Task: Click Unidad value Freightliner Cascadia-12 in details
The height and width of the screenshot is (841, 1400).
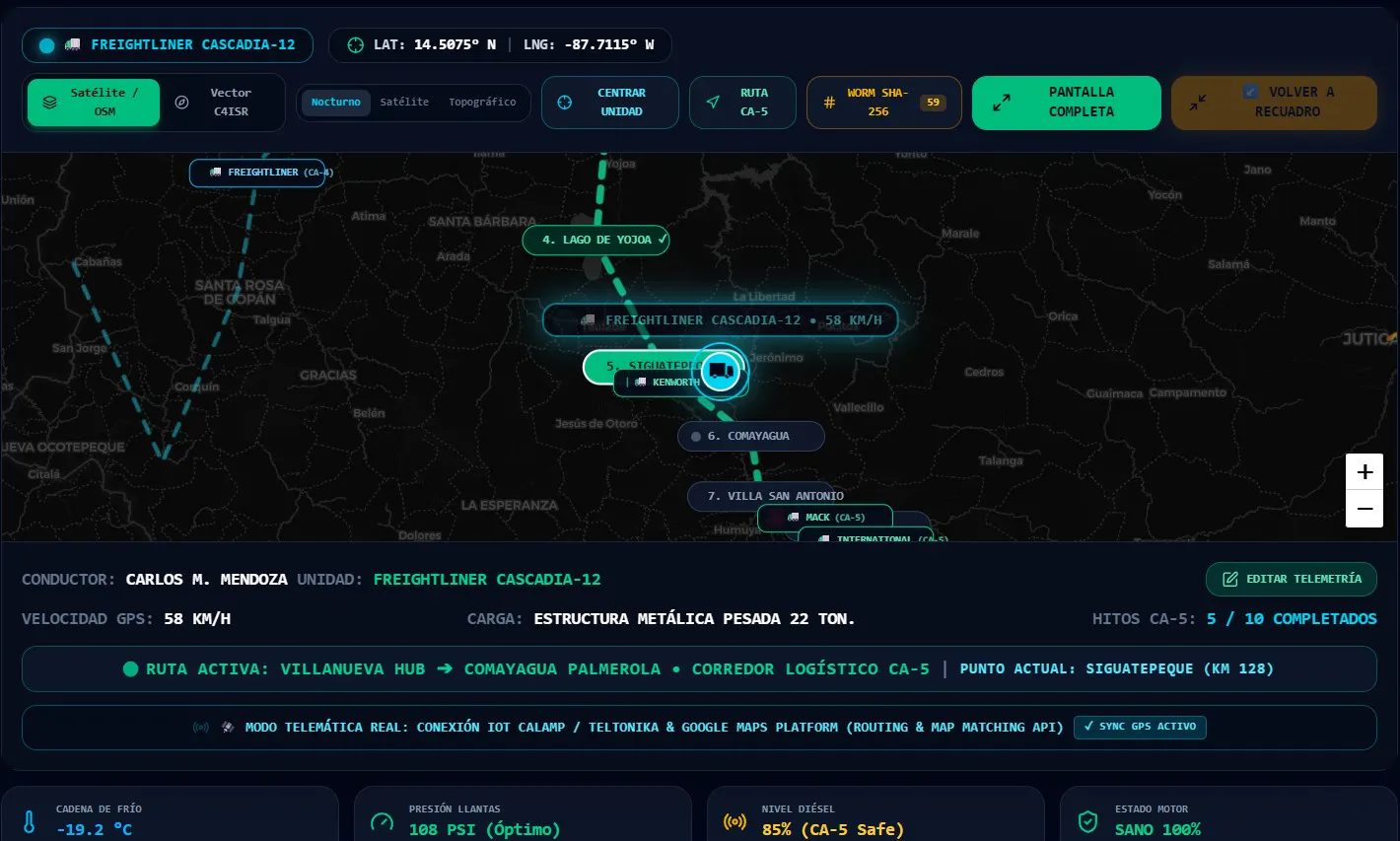Action: tap(487, 580)
